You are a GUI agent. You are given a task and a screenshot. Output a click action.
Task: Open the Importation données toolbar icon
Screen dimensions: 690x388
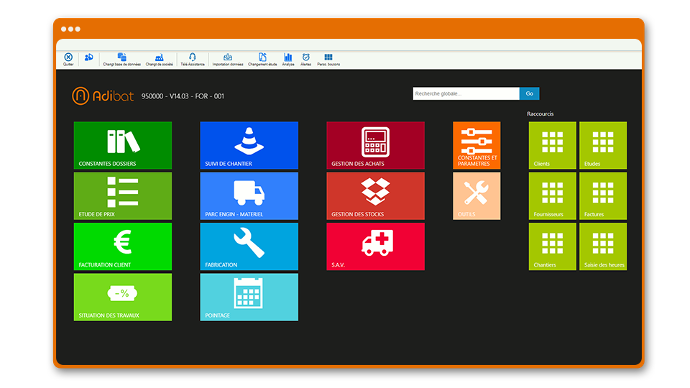[x=228, y=57]
